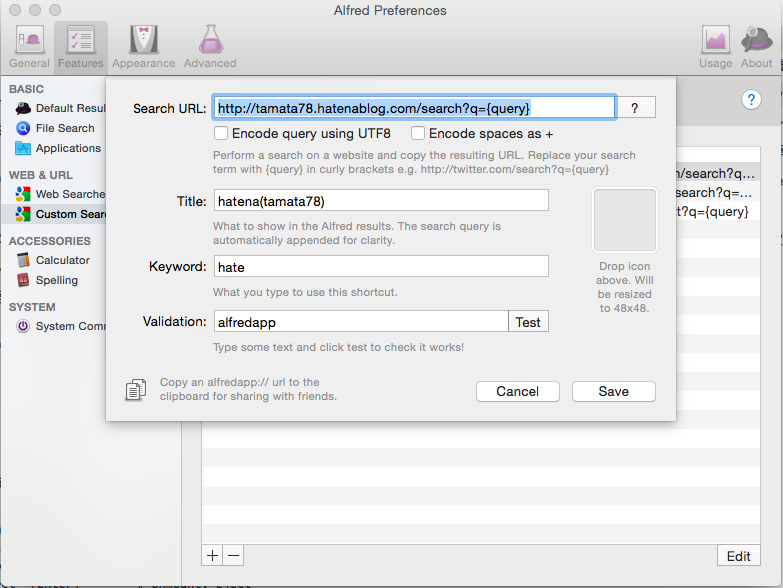Viewport: 783px width, 588px height.
Task: Click the Custom Searches icon
Action: (23, 214)
